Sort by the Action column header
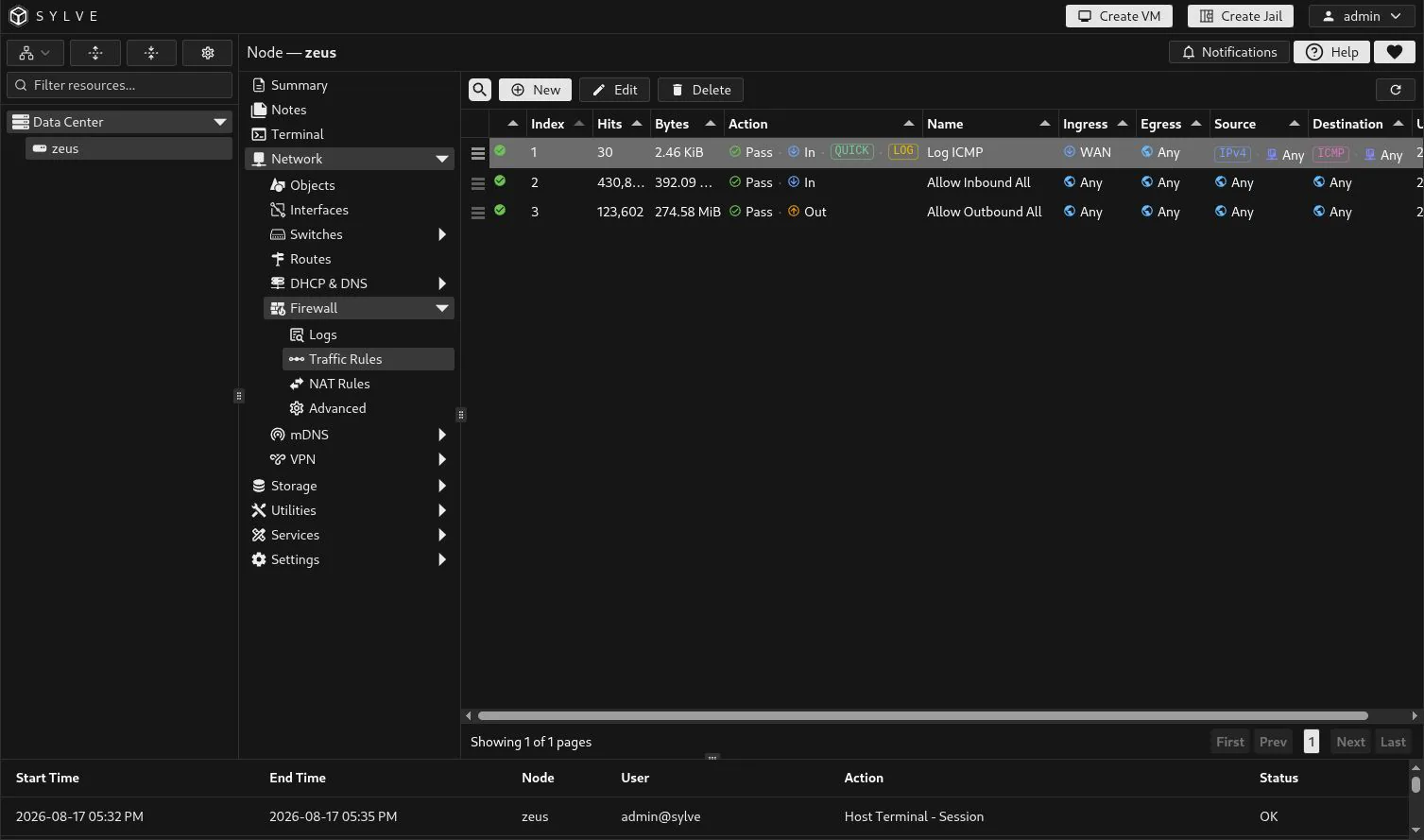This screenshot has height=840, width=1424. coord(821,124)
